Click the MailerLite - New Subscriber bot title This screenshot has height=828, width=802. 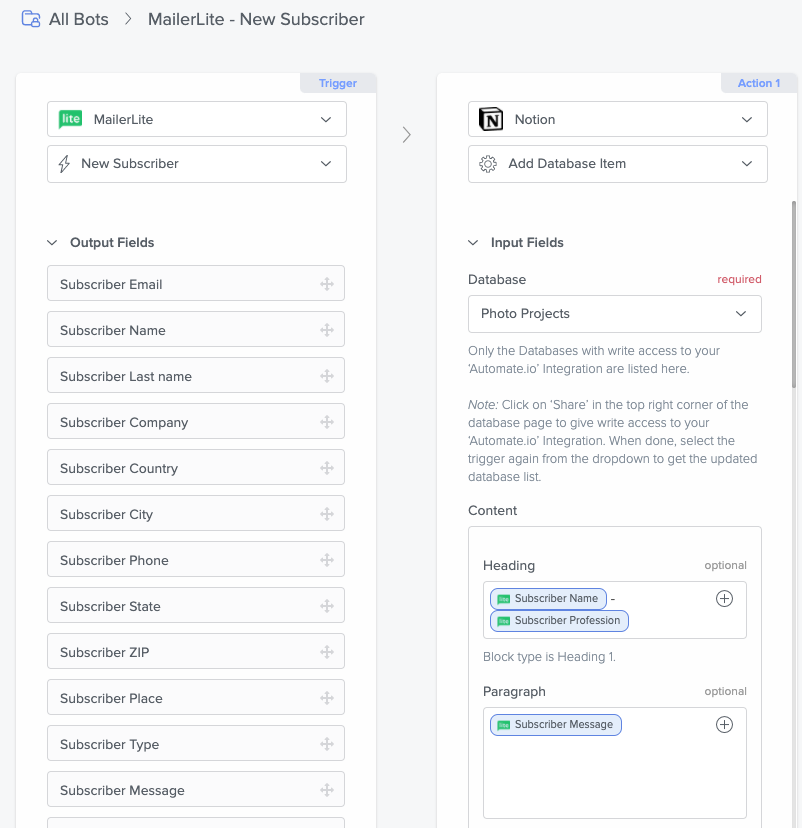[x=256, y=19]
